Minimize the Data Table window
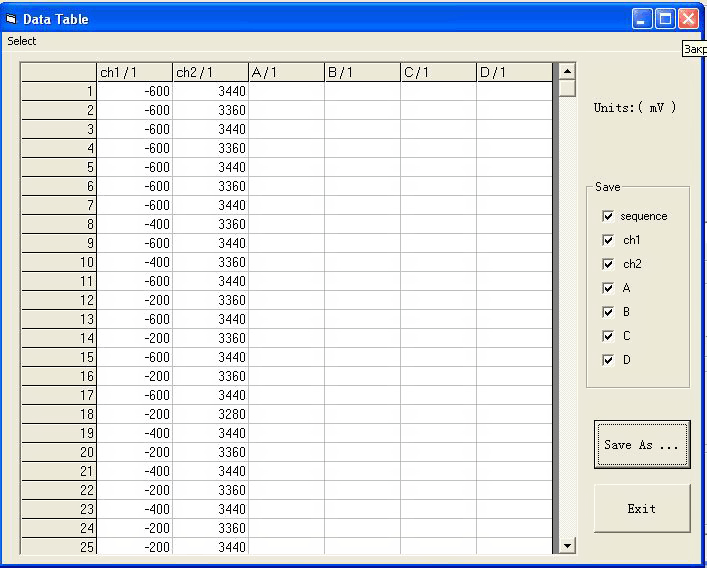Viewport: 707px width, 568px height. pyautogui.click(x=642, y=18)
